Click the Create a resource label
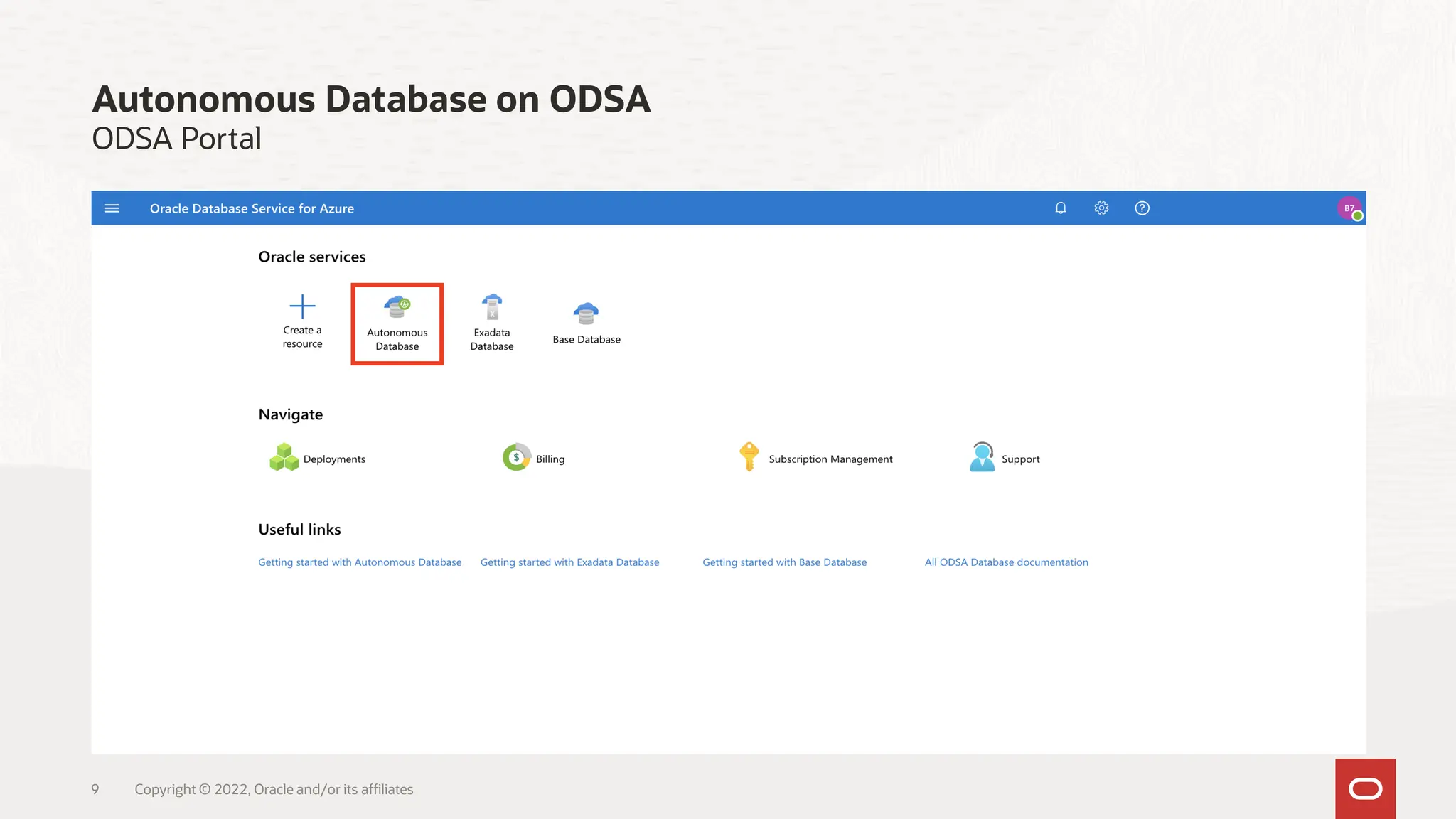The width and height of the screenshot is (1456, 819). 302,337
